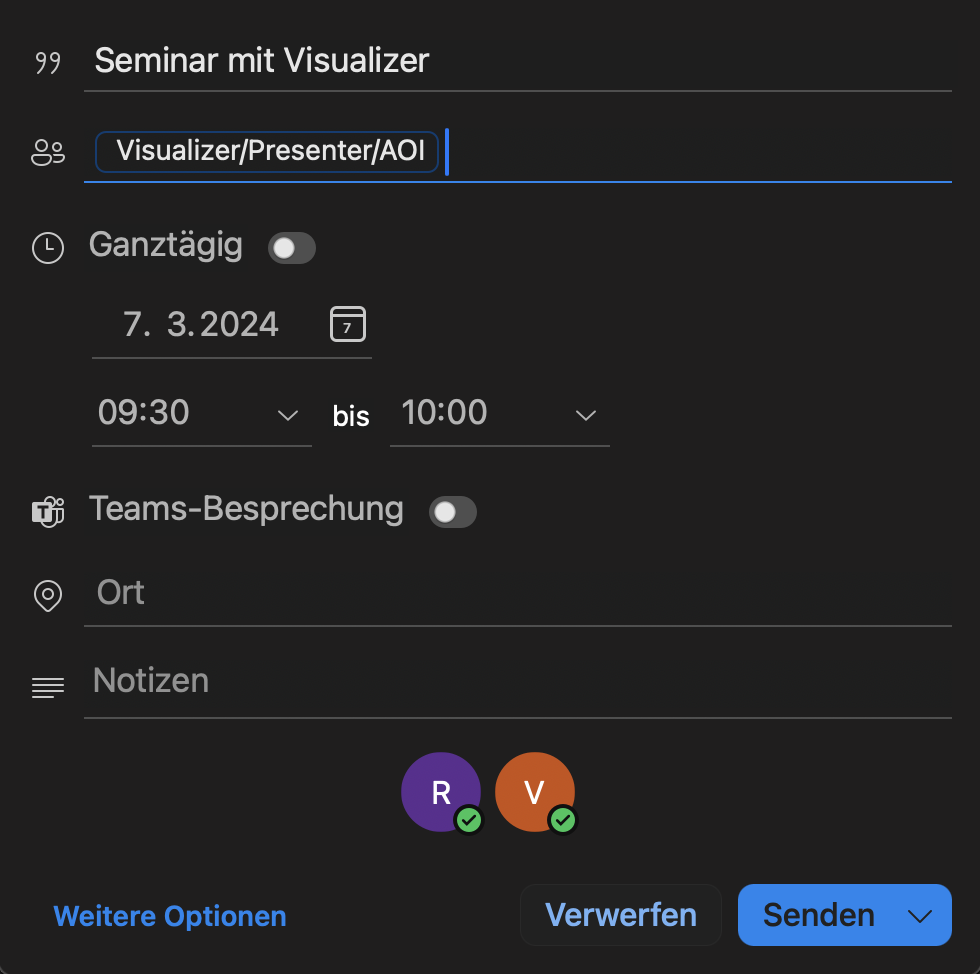Select the Visualizer/Presenter/AOI attendee chip
Viewport: 980px width, 974px height.
click(x=266, y=151)
